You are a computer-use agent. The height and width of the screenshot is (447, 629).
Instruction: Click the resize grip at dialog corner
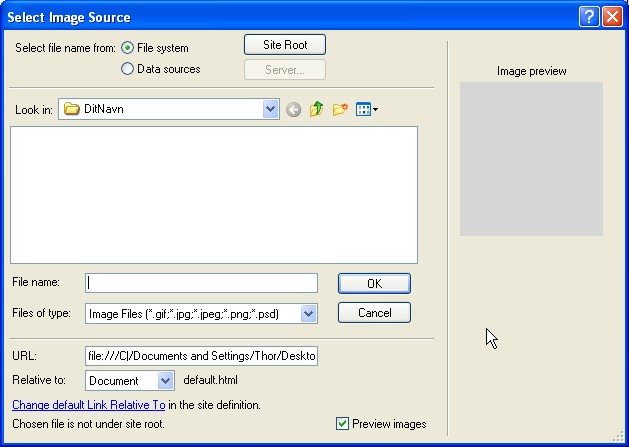[620, 437]
